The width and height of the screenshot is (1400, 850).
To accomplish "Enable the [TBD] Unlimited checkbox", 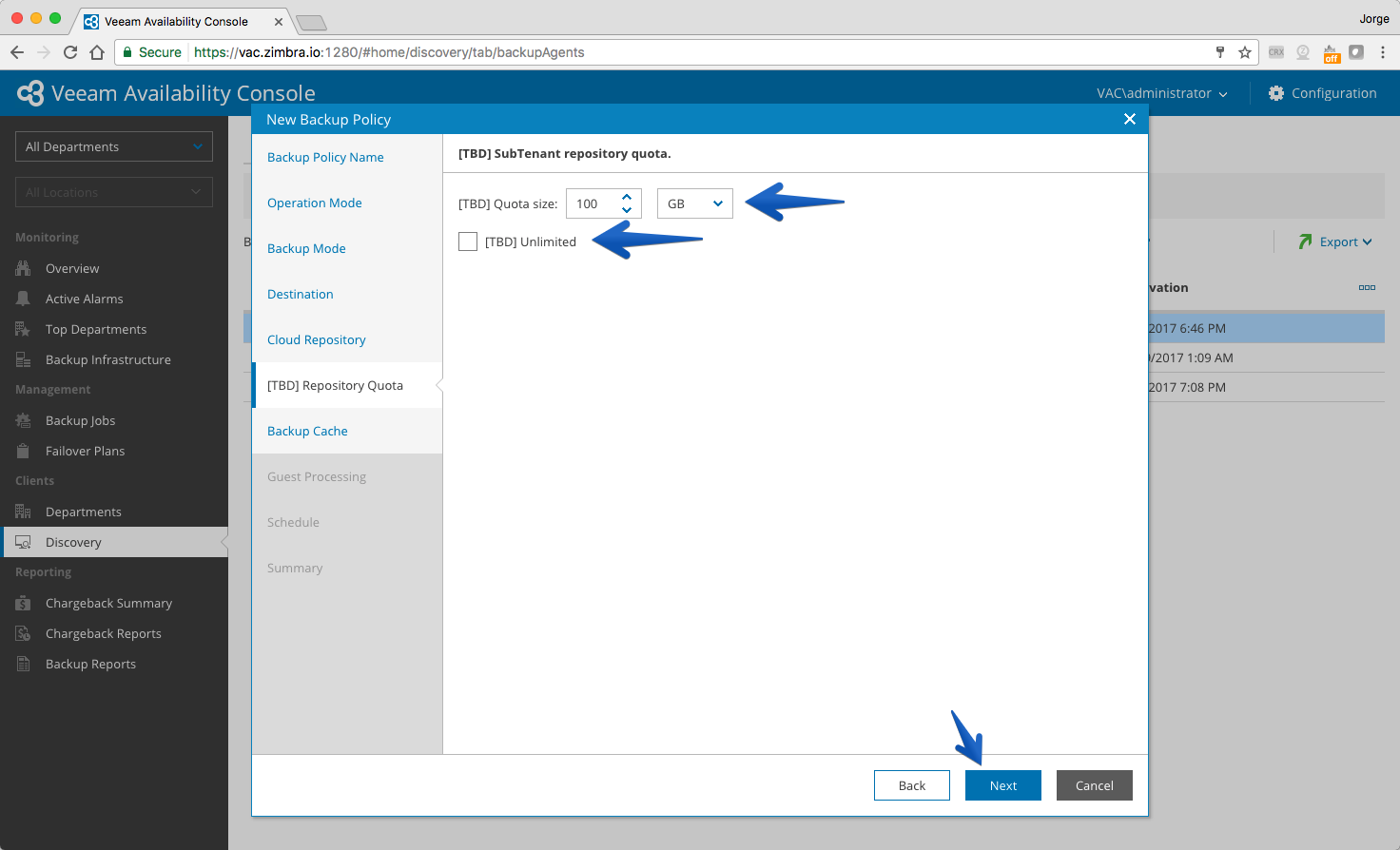I will [468, 241].
